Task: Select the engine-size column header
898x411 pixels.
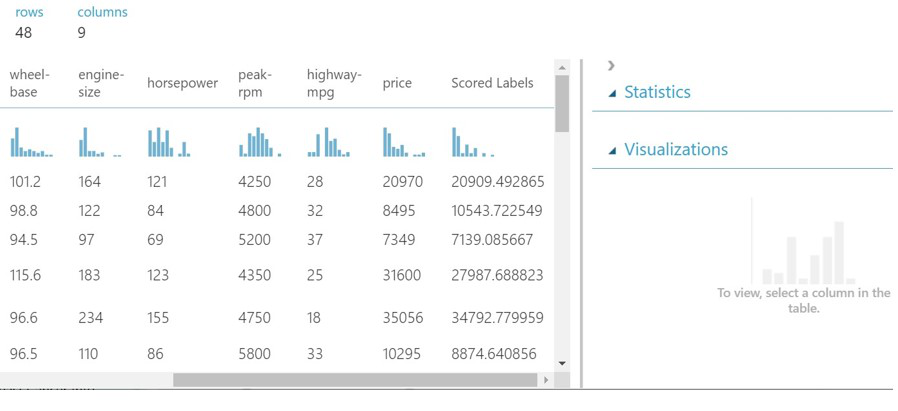Action: tap(101, 83)
